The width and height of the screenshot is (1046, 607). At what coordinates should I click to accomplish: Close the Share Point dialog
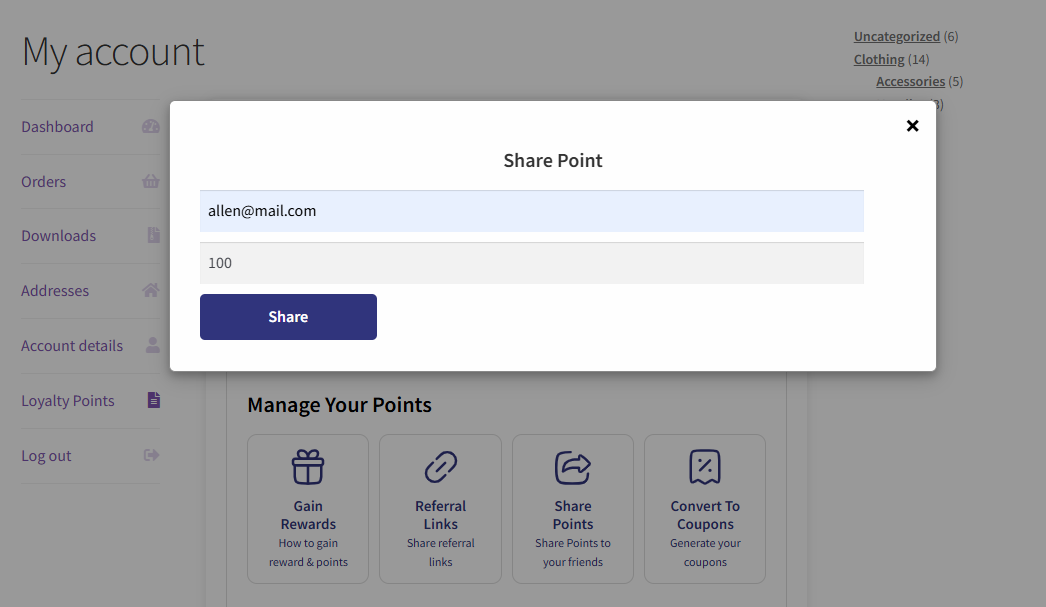pyautogui.click(x=912, y=126)
